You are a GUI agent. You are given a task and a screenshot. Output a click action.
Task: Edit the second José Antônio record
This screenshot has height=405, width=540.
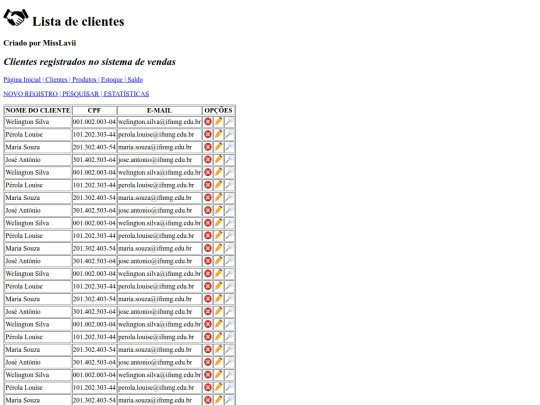tap(218, 210)
